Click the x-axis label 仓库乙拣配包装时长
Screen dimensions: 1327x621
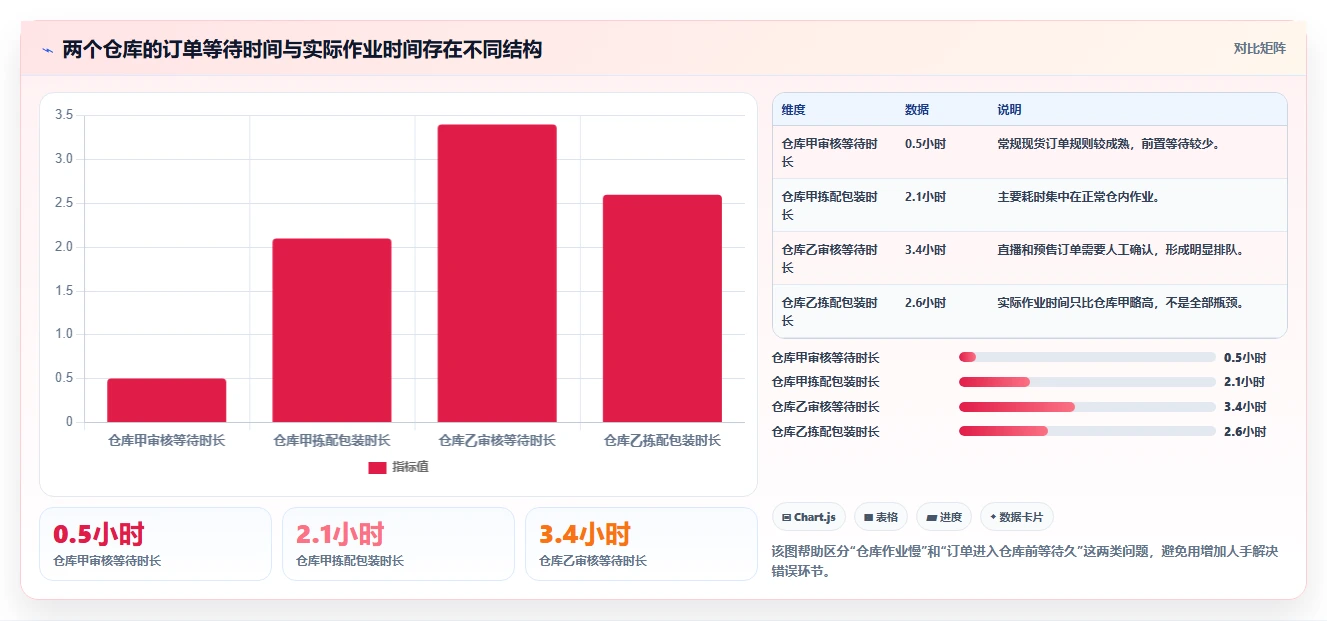click(662, 440)
